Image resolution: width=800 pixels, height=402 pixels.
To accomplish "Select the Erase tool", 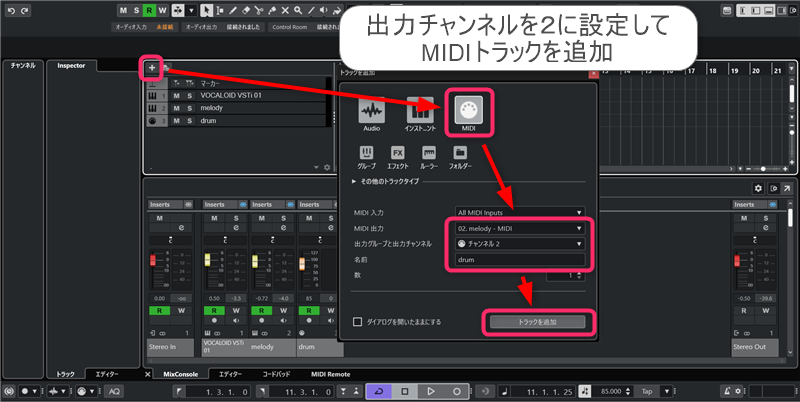I will click(x=246, y=10).
